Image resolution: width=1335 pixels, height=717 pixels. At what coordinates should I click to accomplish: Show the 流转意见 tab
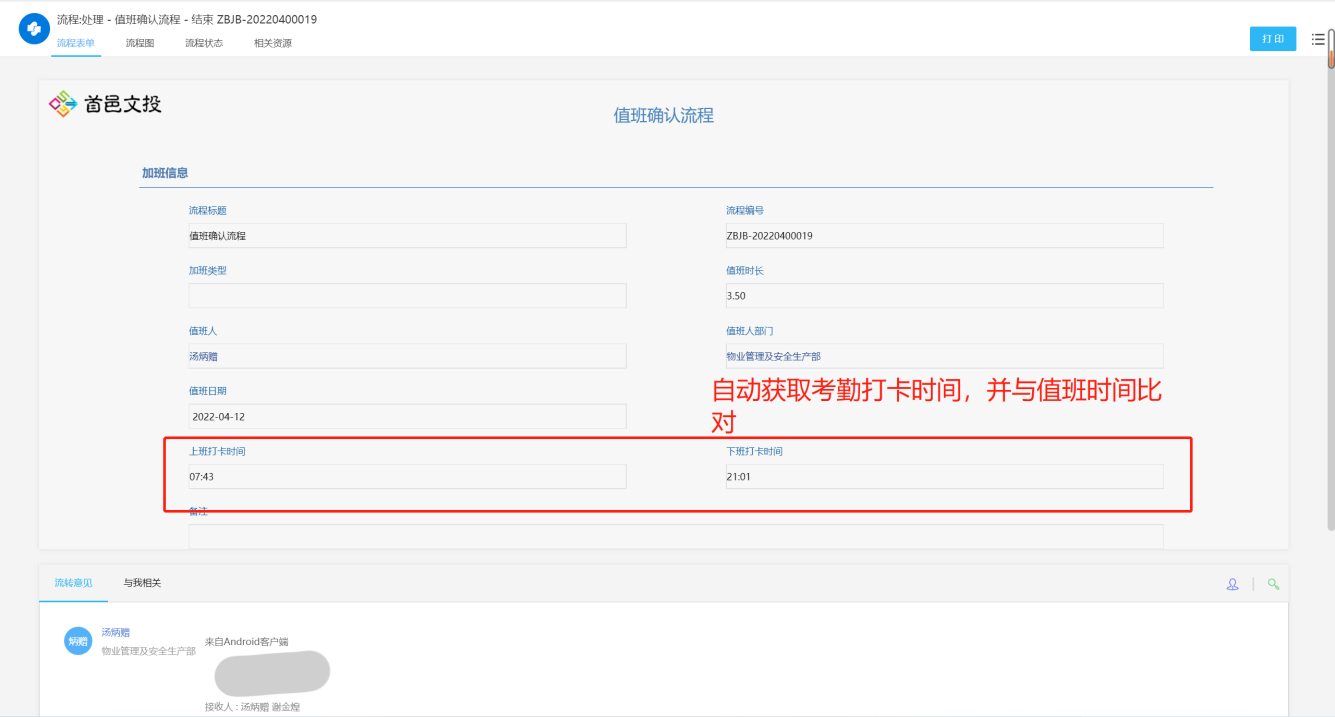pyautogui.click(x=73, y=583)
